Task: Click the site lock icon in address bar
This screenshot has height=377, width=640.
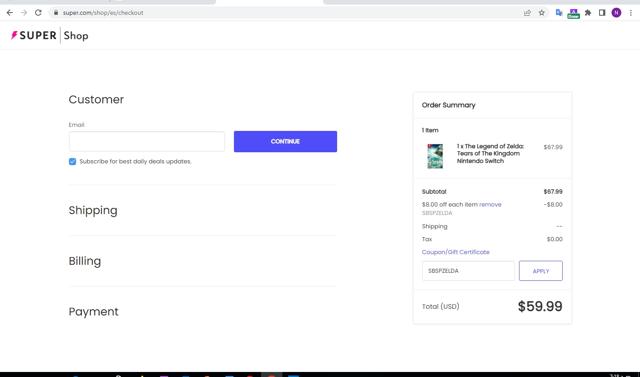Action: pos(56,13)
